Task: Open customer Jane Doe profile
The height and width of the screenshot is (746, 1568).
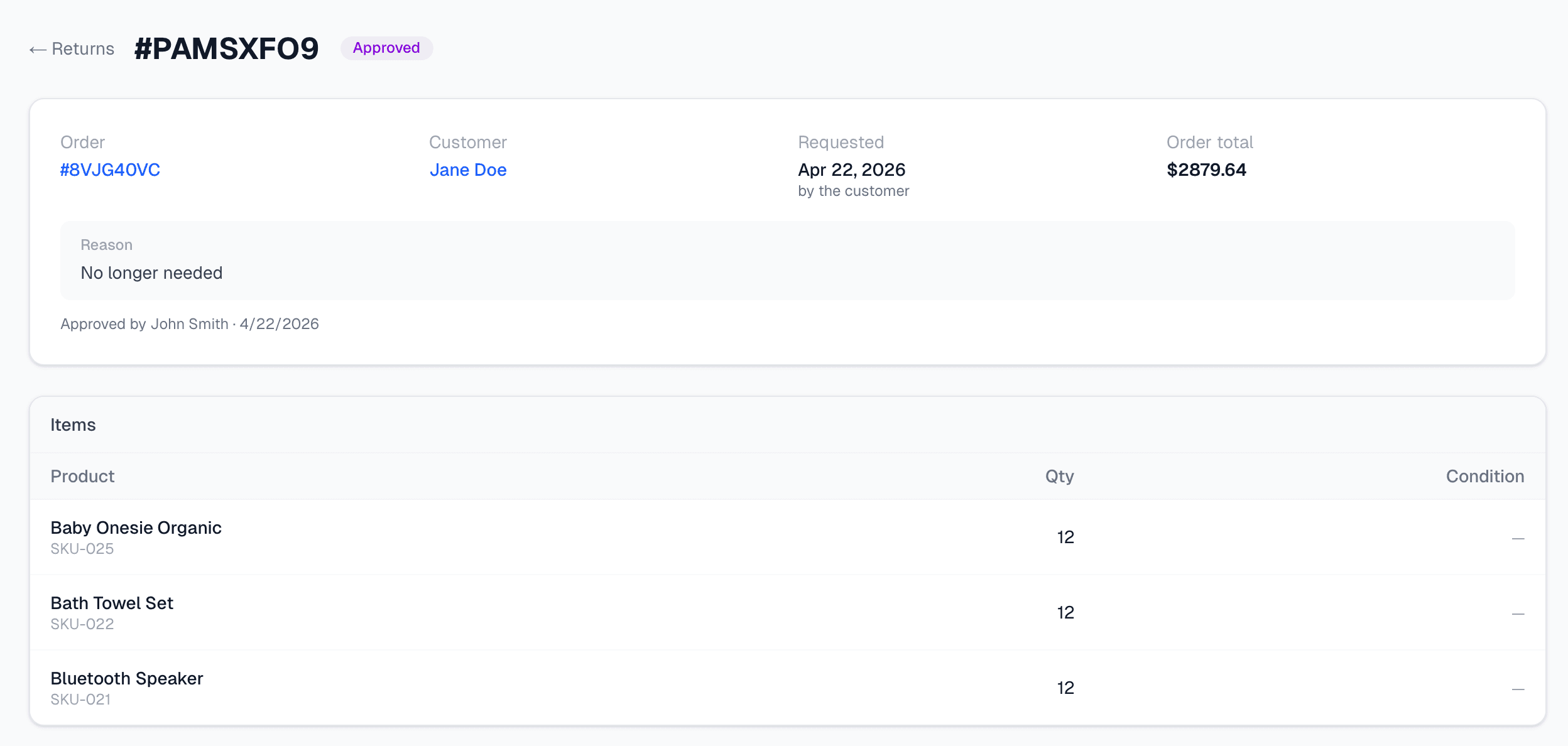Action: 468,170
